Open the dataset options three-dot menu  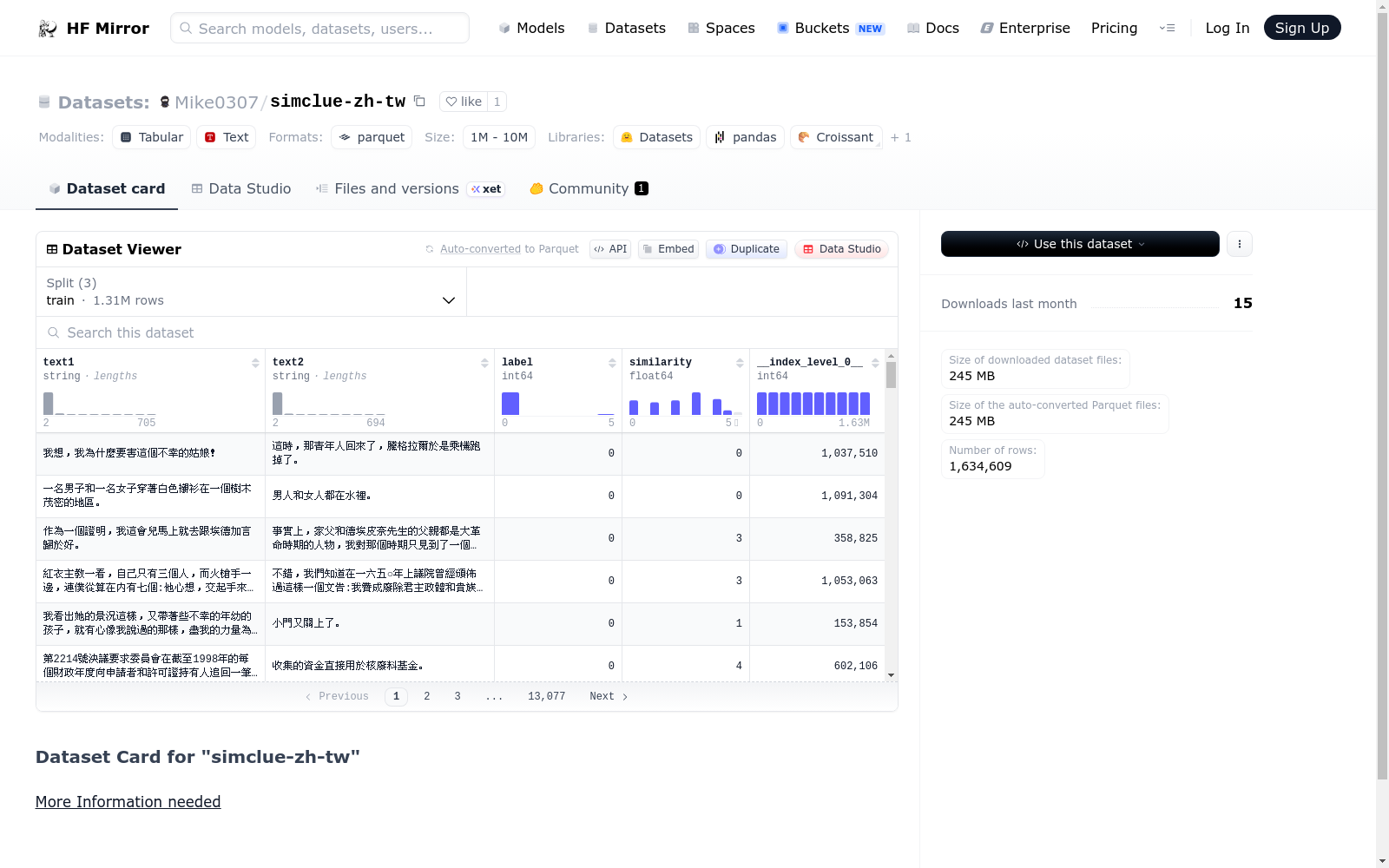(x=1240, y=244)
